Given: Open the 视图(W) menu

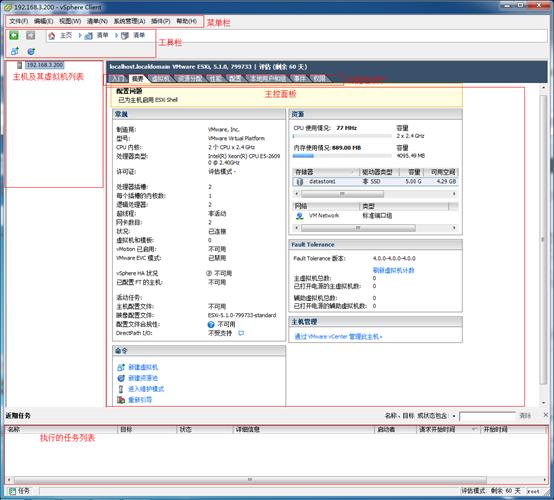Looking at the screenshot, I should coord(70,21).
